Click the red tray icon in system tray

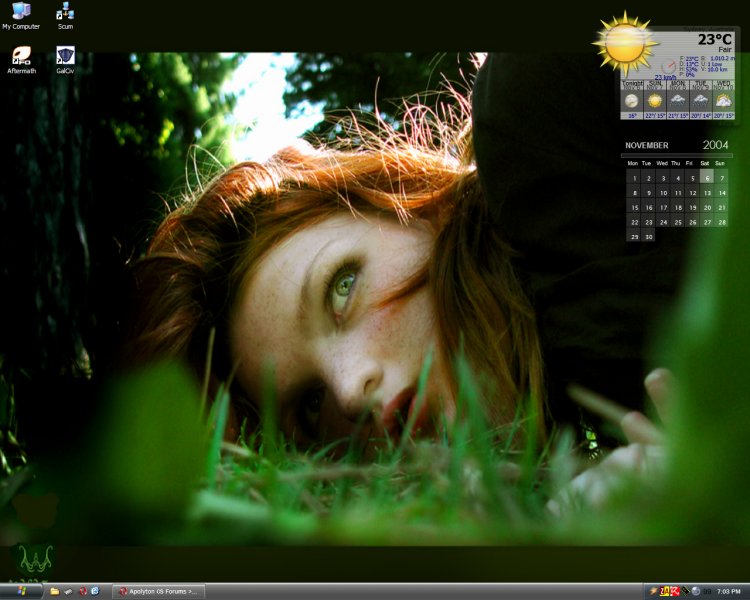[x=676, y=591]
